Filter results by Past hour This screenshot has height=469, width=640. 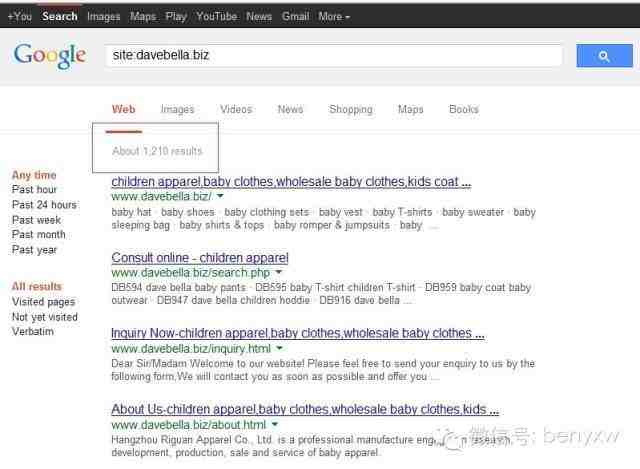tap(34, 190)
